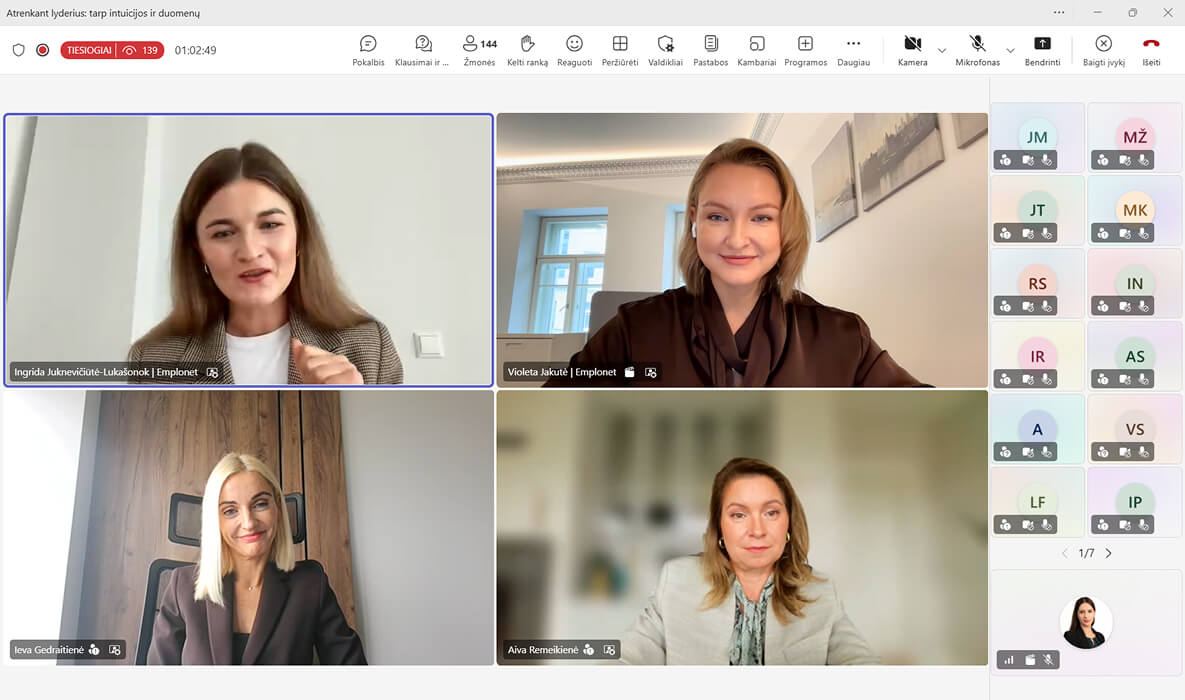Change layout via Peržiūrėti
This screenshot has height=700, width=1185.
(x=620, y=51)
